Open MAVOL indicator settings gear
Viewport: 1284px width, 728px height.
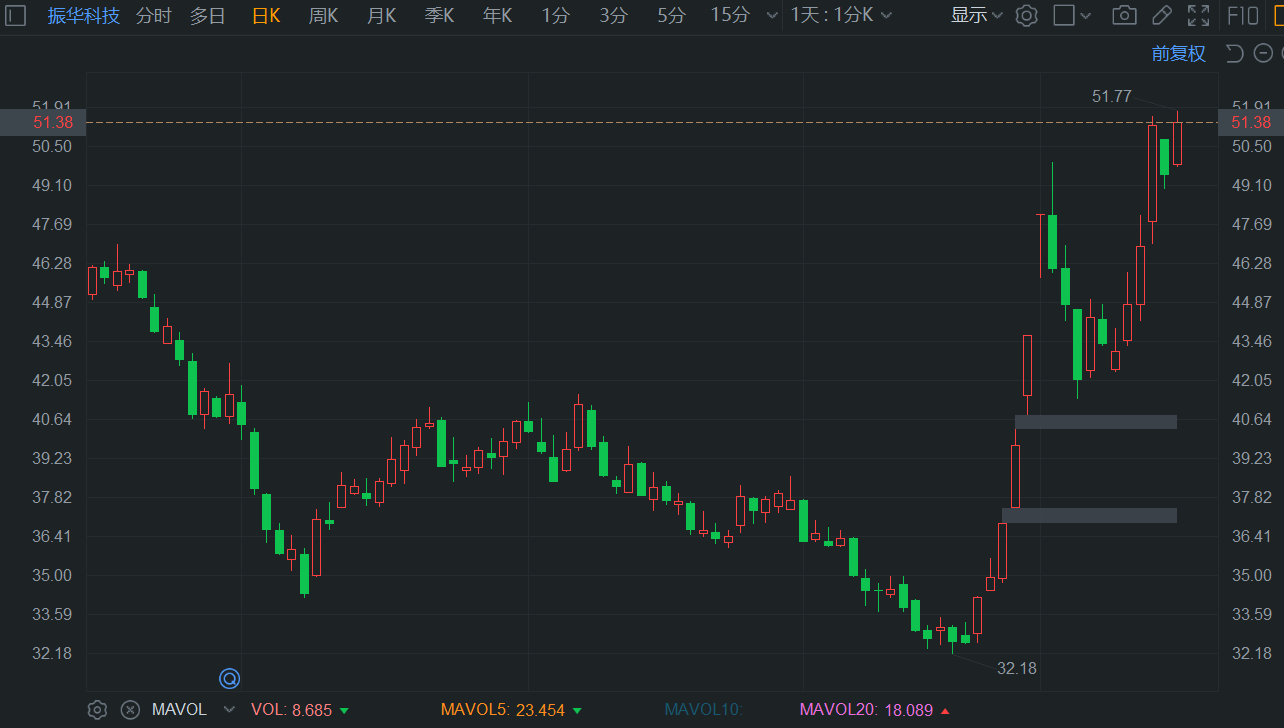click(x=97, y=710)
